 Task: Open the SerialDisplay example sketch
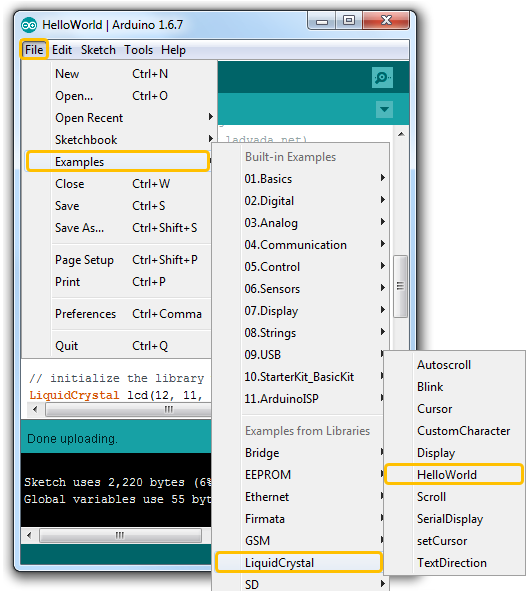[x=455, y=518]
